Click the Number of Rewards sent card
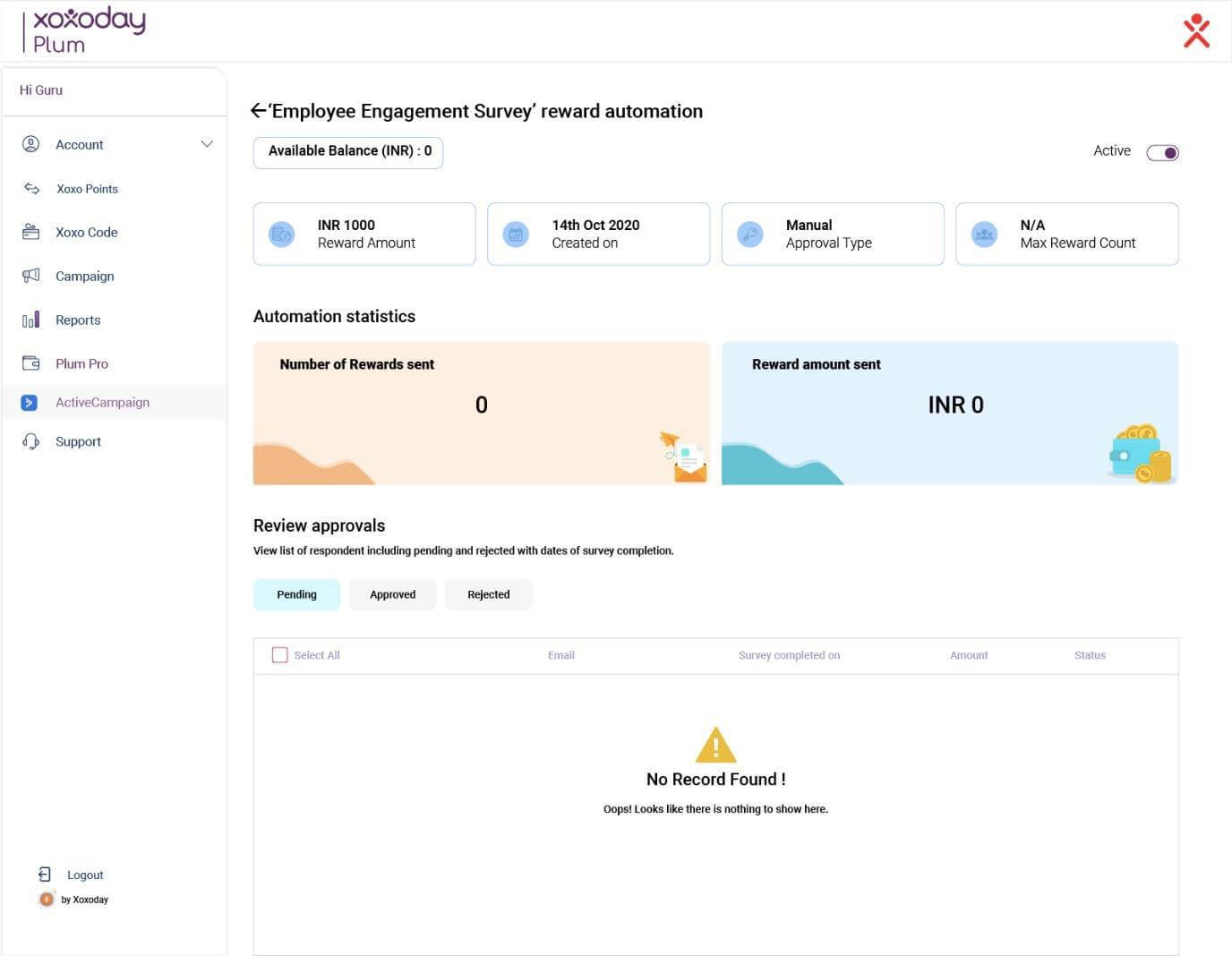The height and width of the screenshot is (956, 1232). point(481,413)
